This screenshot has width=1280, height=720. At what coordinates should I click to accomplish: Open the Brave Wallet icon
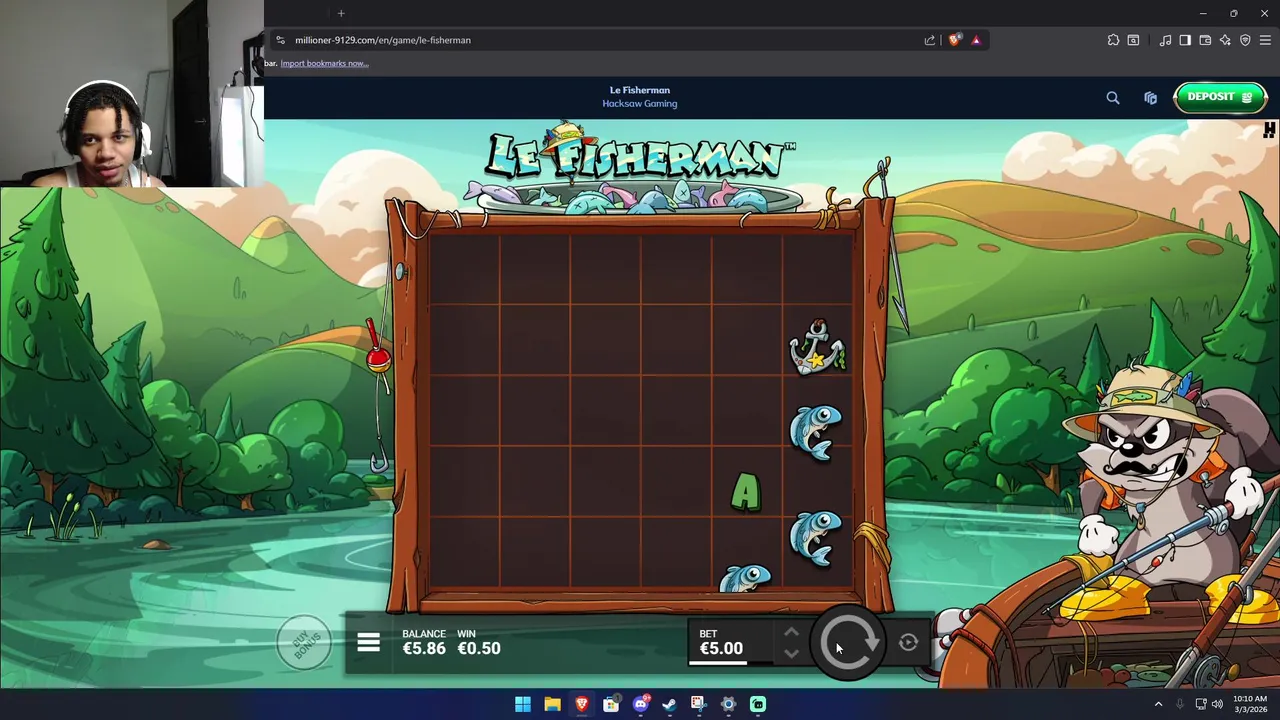[x=1205, y=40]
